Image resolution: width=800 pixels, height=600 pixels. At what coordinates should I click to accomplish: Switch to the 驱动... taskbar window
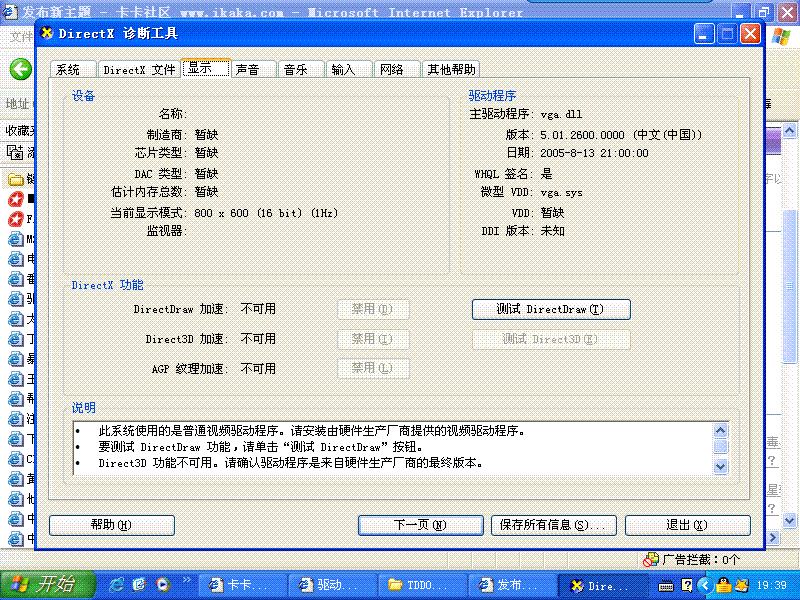[x=332, y=585]
